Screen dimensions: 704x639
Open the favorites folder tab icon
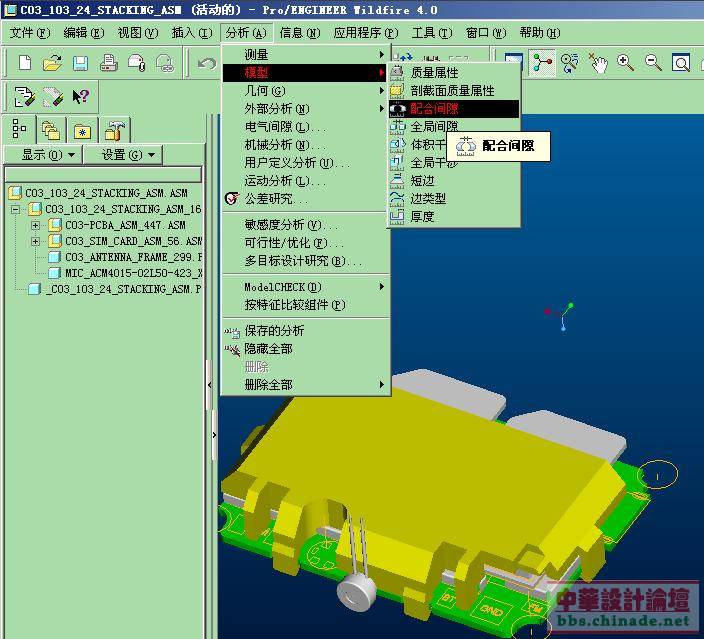tap(82, 131)
